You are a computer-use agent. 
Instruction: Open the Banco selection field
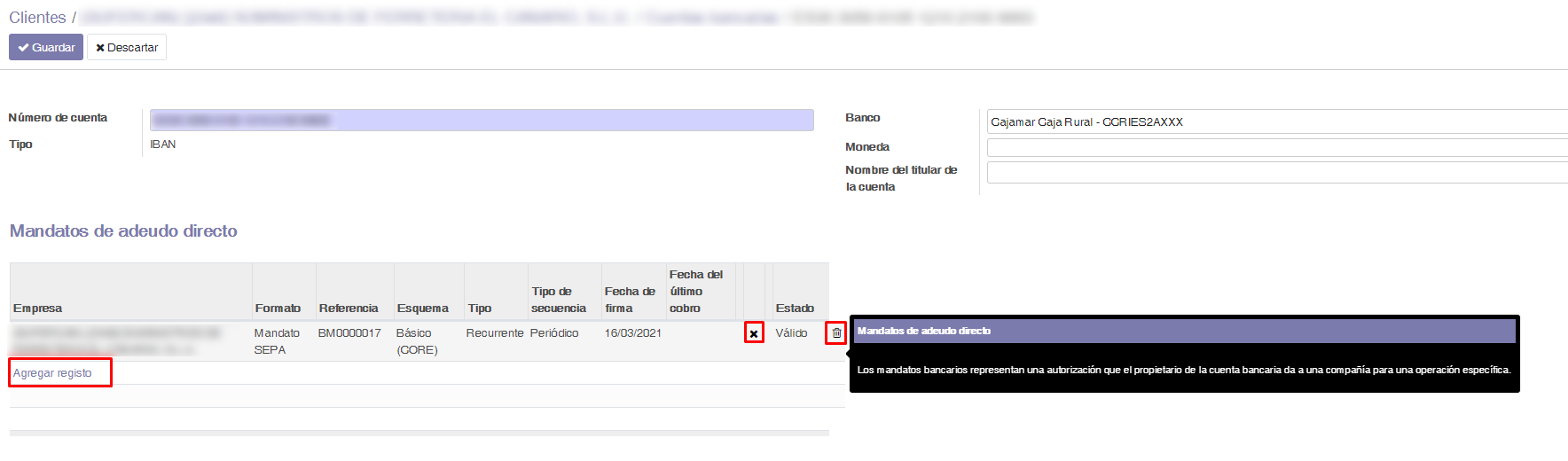tap(1275, 122)
